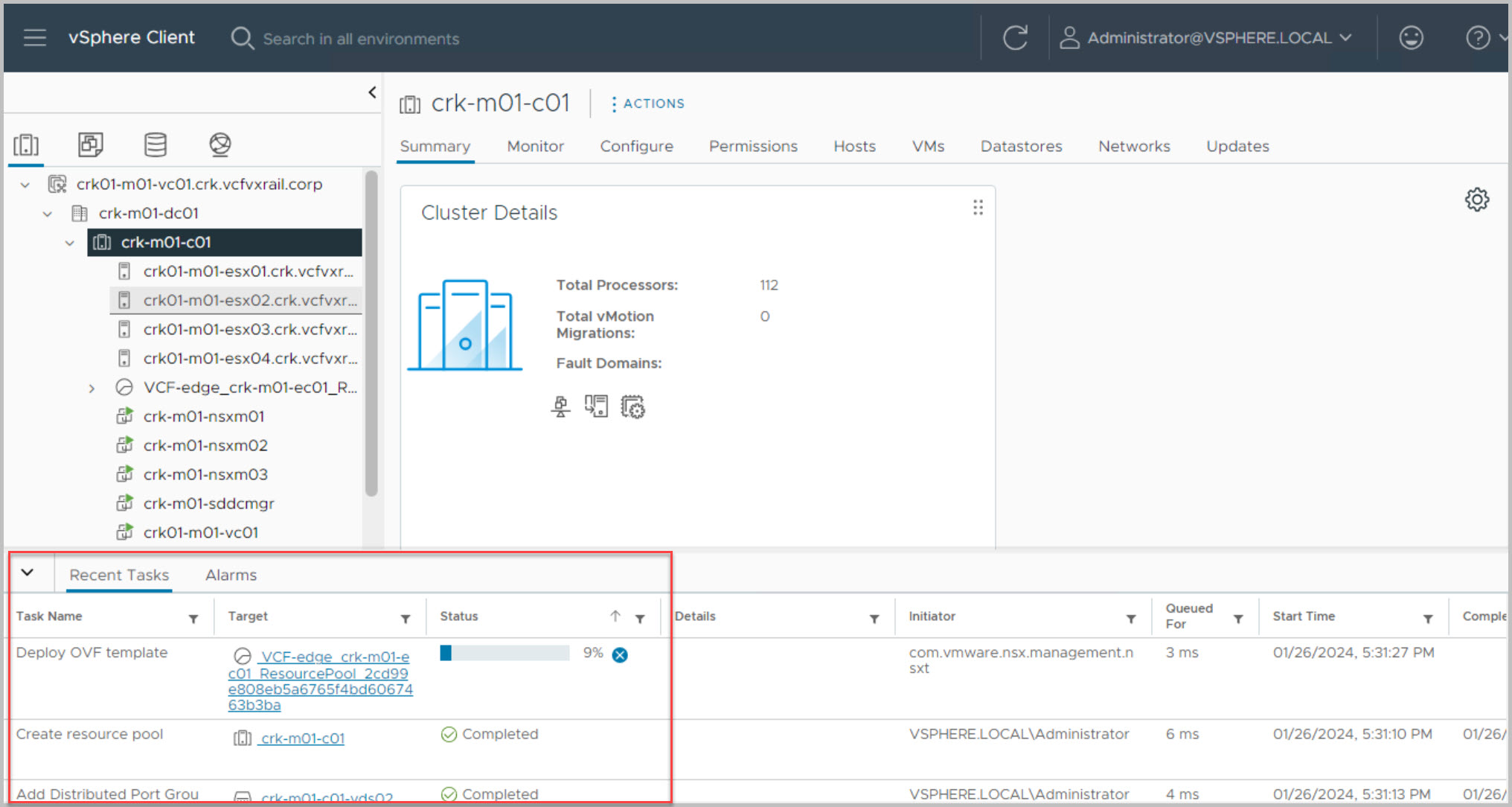The image size is (1512, 807).
Task: Switch to the Storage inventory view
Action: [x=155, y=144]
